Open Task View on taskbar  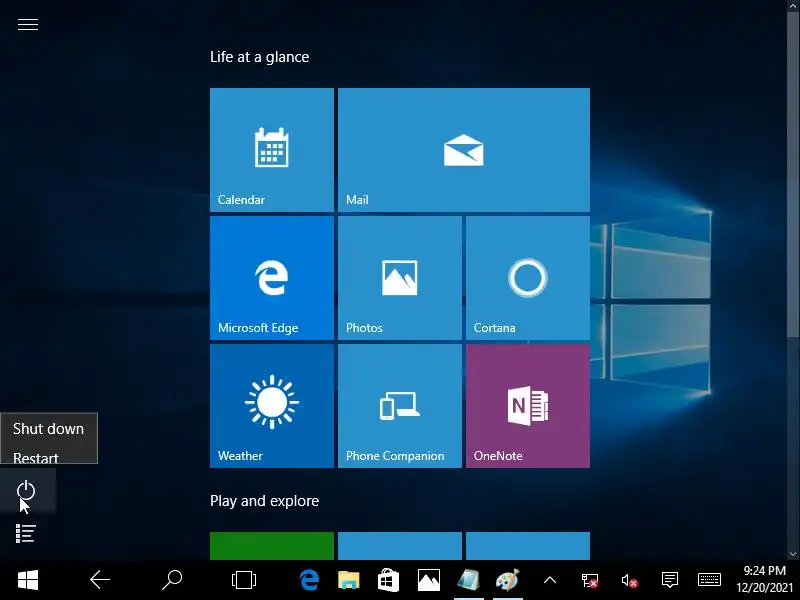pyautogui.click(x=244, y=580)
